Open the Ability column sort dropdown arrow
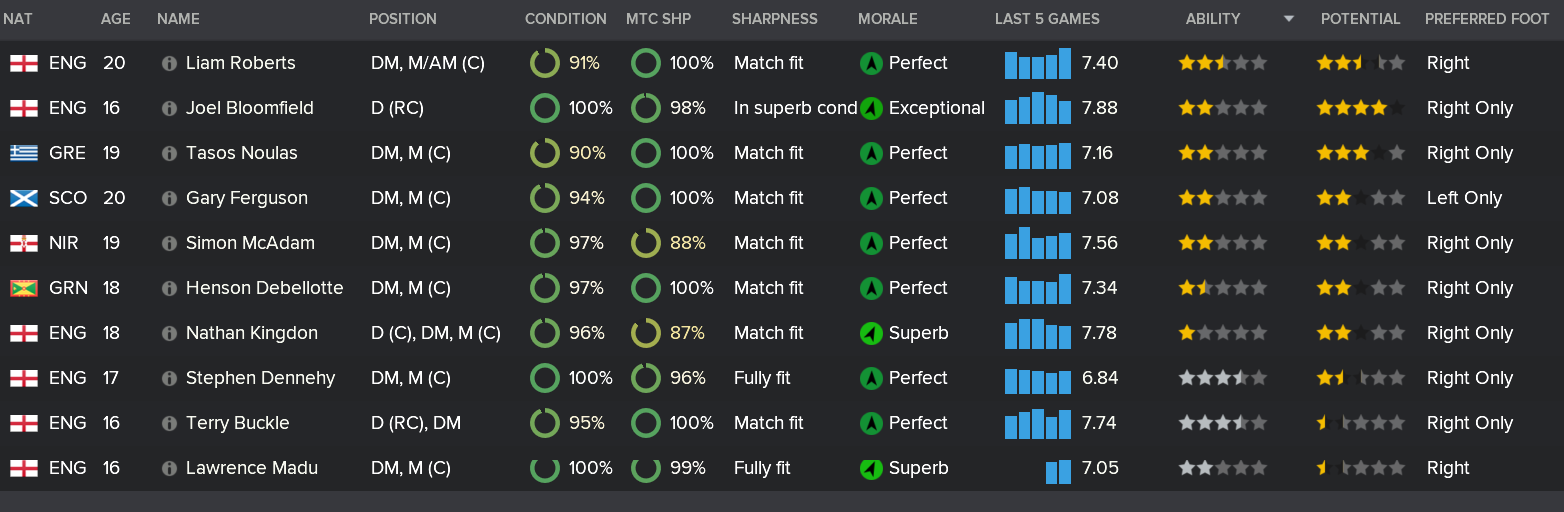Screen dimensions: 1564x512 1288,19
